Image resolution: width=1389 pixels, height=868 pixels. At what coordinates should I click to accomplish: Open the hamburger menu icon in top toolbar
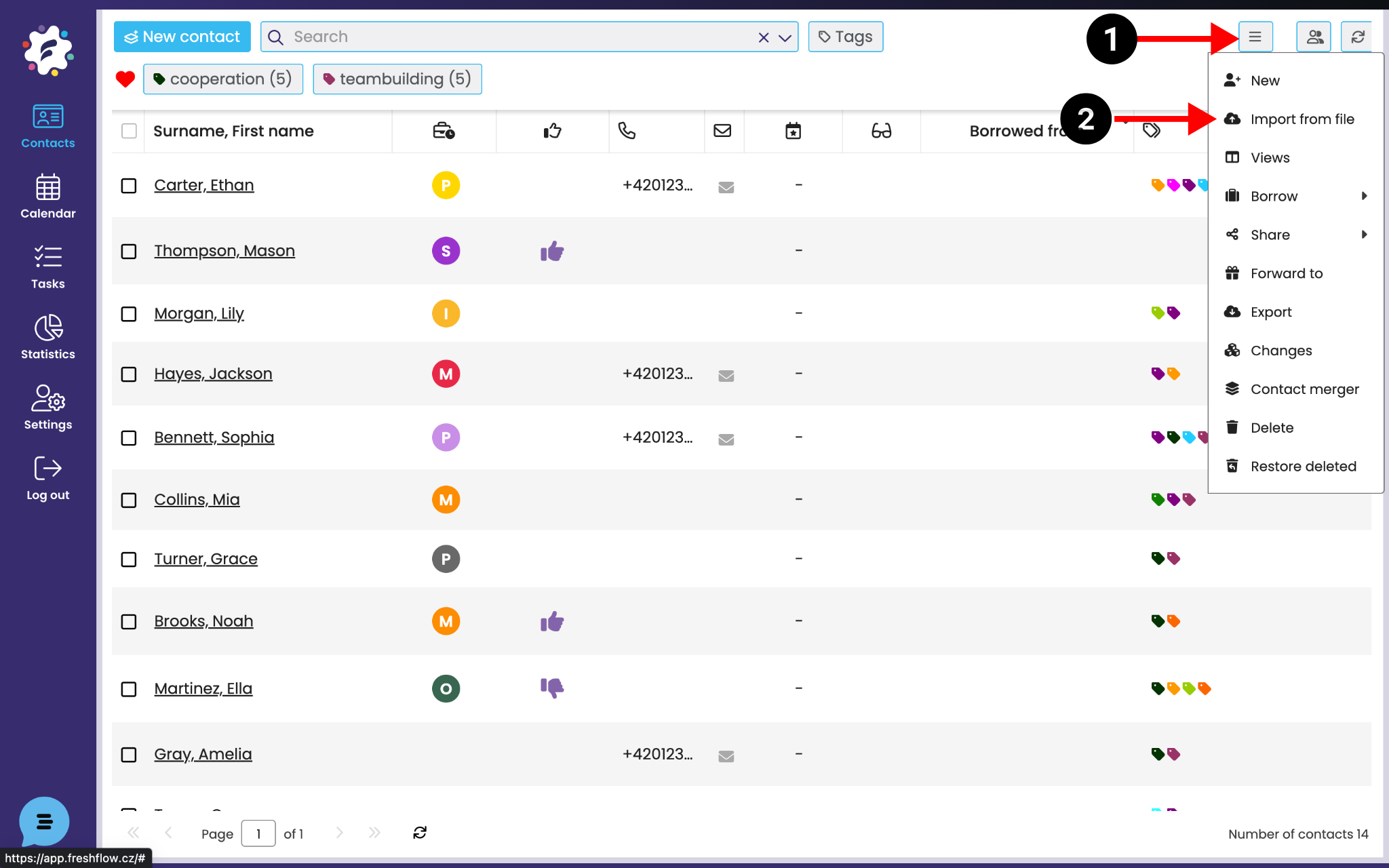point(1255,37)
